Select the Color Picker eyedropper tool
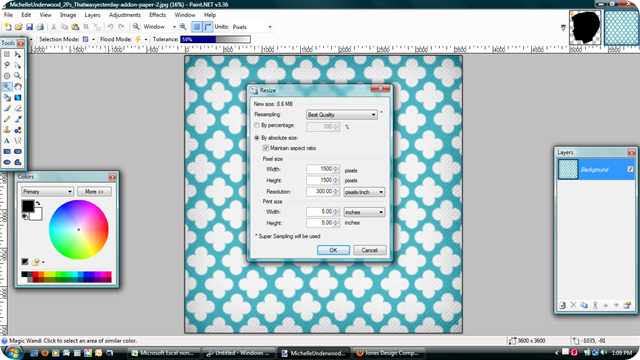The height and width of the screenshot is (360, 640). pyautogui.click(x=18, y=119)
